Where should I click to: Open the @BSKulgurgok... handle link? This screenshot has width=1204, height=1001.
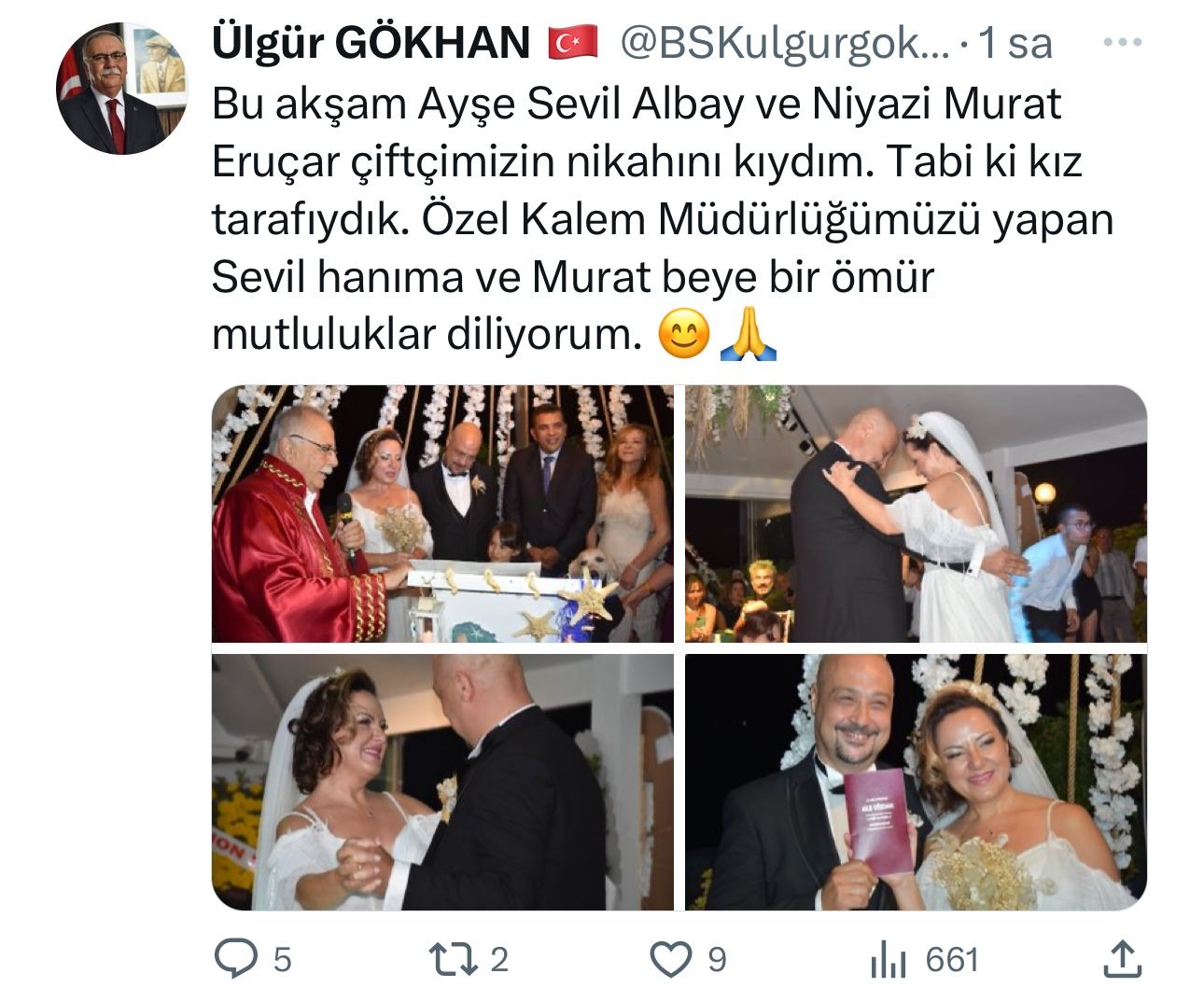click(783, 43)
